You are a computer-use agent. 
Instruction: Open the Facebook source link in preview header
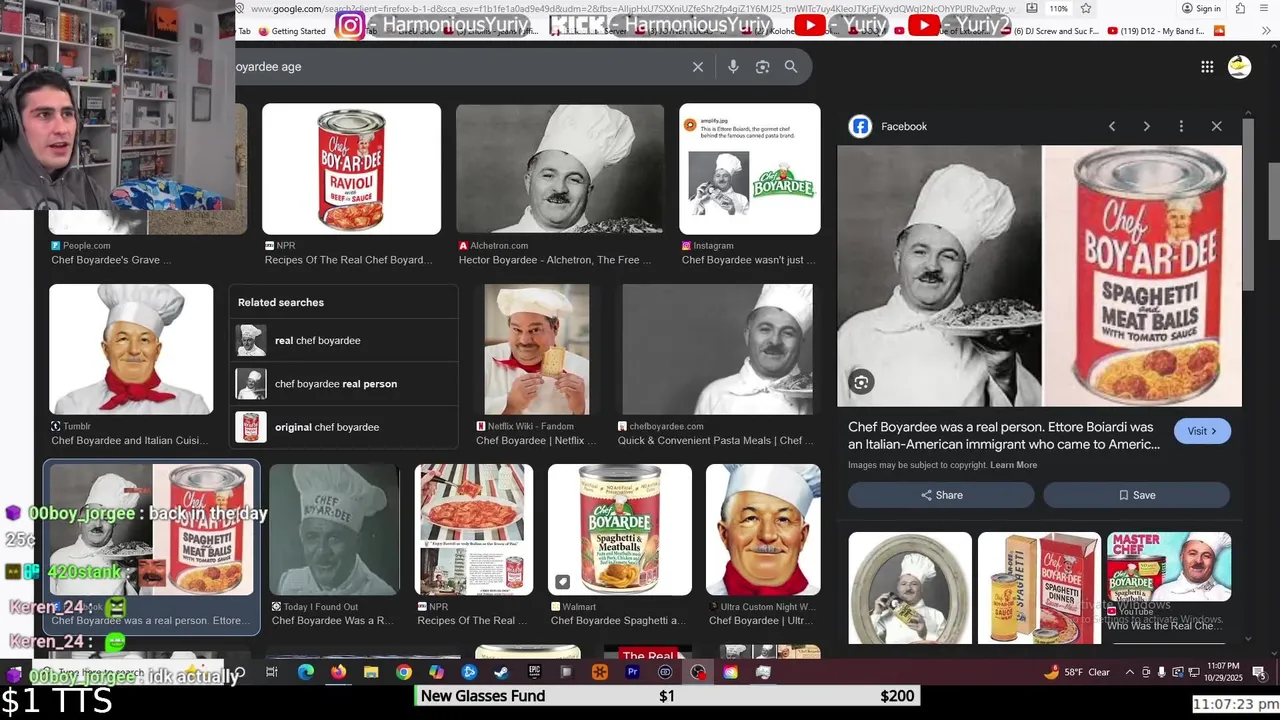(888, 126)
